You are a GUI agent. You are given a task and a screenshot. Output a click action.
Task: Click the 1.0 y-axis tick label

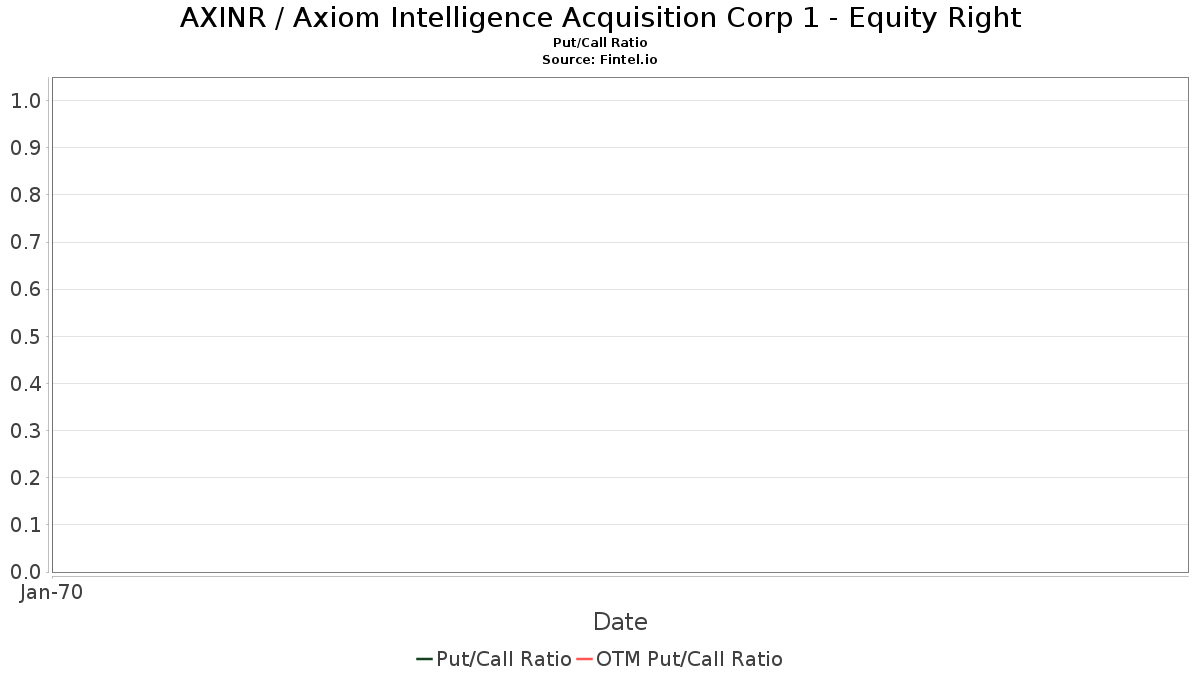[25, 100]
